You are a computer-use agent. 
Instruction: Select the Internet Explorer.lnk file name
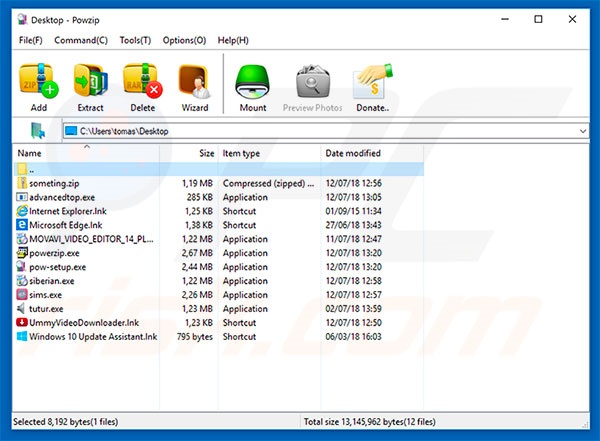tap(68, 211)
